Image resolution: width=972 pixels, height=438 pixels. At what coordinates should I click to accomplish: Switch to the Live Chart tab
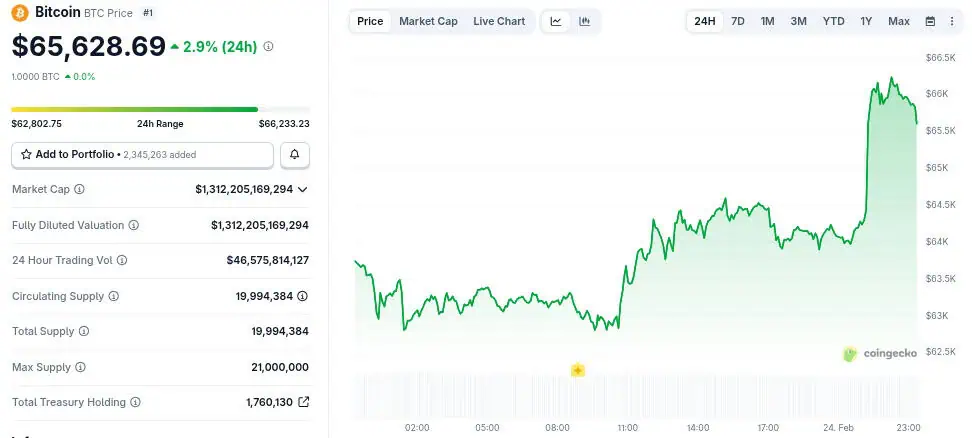[x=499, y=21]
